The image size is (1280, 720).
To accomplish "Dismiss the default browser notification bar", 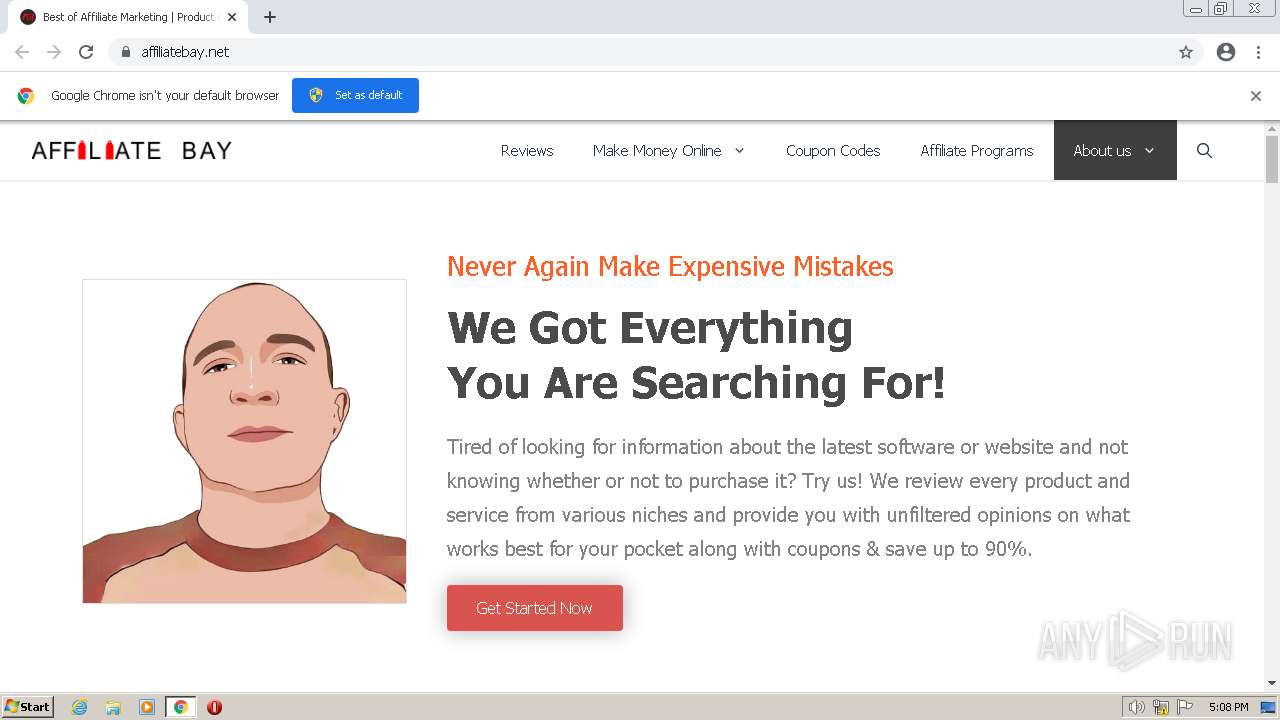I will [1256, 96].
